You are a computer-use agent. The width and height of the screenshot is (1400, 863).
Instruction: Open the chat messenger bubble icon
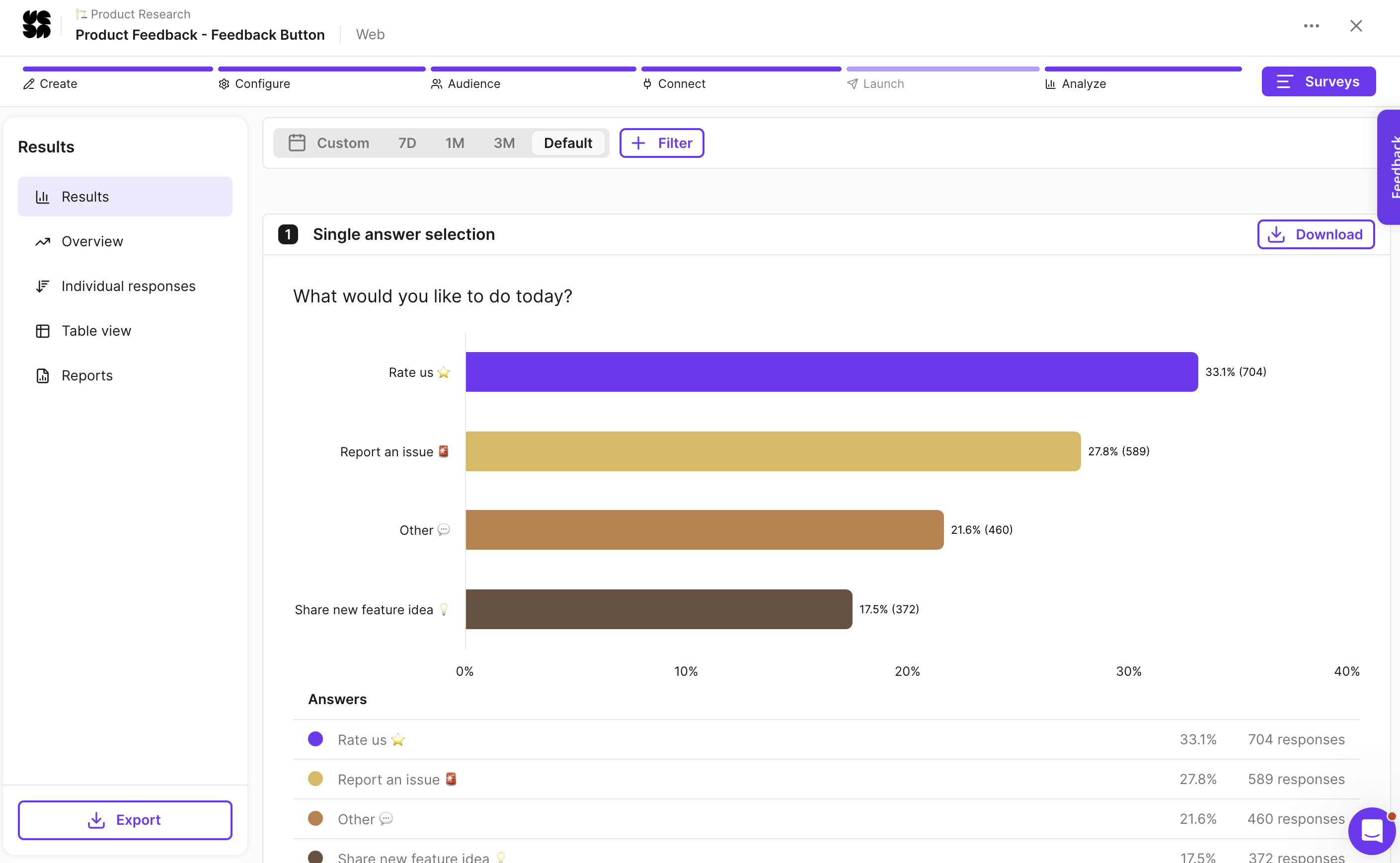pyautogui.click(x=1372, y=830)
